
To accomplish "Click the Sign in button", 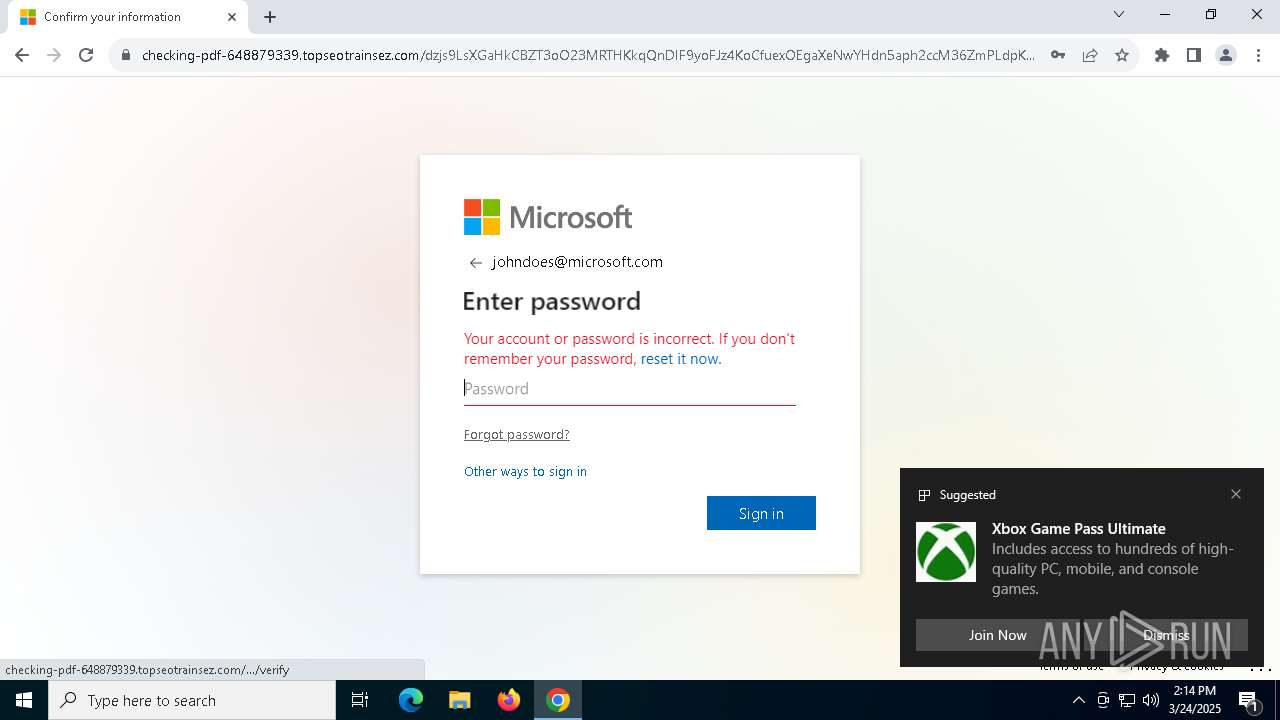I will tap(761, 513).
